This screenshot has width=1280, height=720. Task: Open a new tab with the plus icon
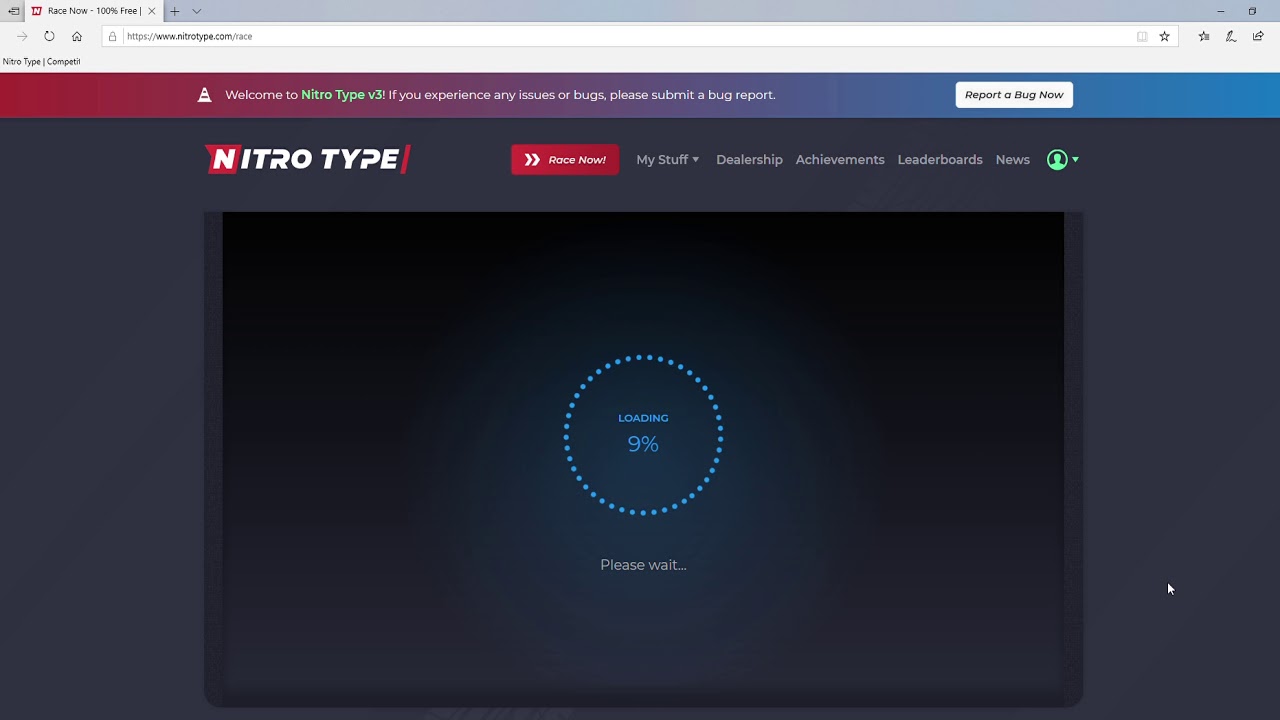[174, 11]
